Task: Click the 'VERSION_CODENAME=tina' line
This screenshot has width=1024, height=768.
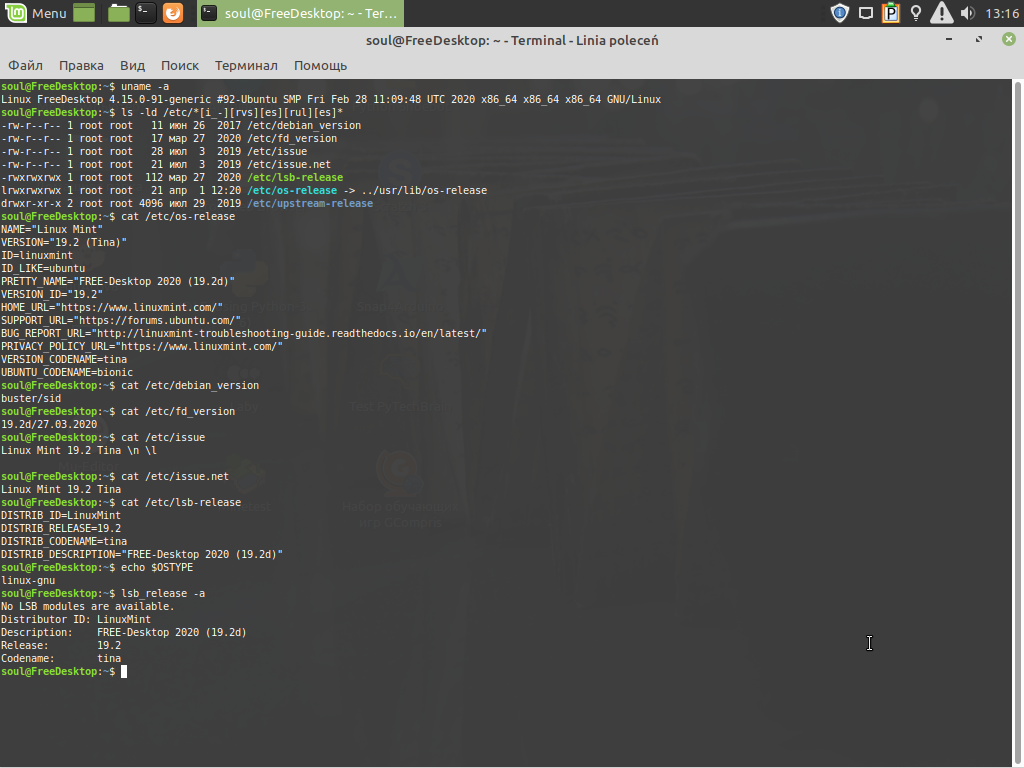Action: coord(64,360)
